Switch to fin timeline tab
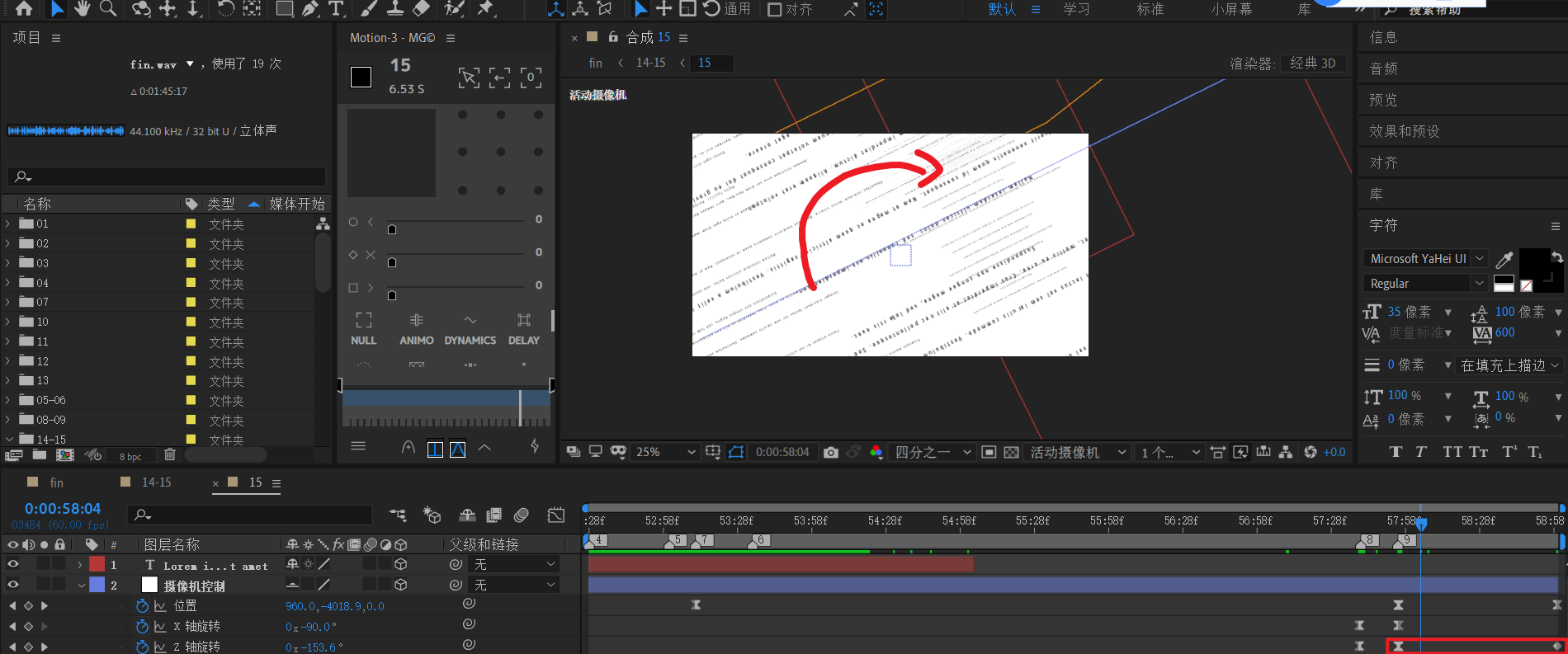1568x654 pixels. pos(56,482)
